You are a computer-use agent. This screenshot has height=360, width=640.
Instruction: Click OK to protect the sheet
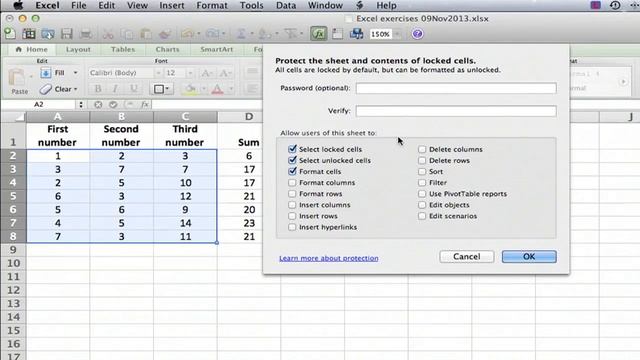coord(529,256)
